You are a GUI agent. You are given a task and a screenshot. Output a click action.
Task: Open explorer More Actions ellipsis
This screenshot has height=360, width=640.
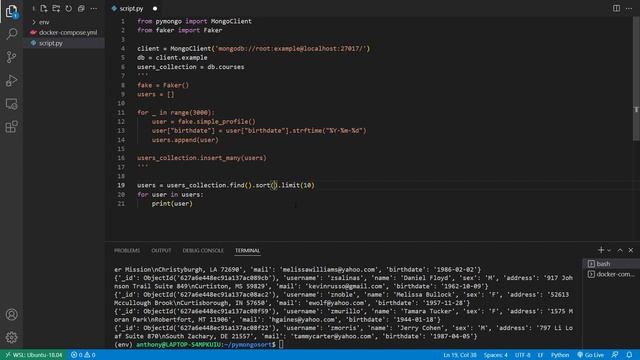point(93,9)
